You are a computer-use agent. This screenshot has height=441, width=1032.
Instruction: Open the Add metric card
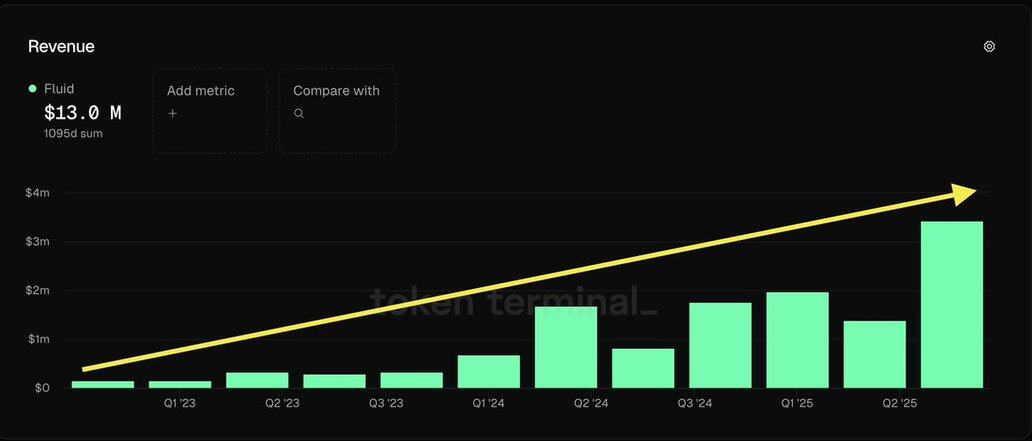pos(209,110)
